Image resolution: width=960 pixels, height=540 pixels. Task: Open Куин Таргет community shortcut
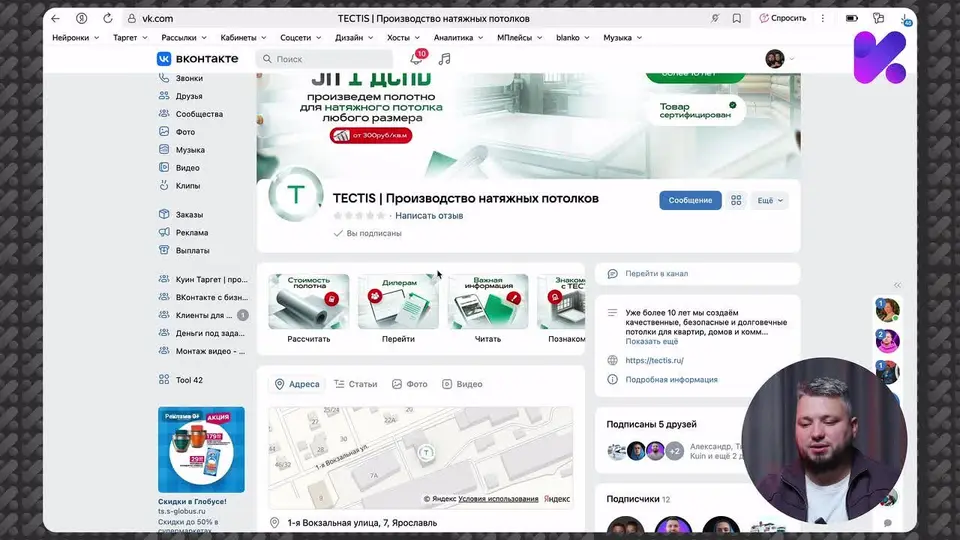203,279
